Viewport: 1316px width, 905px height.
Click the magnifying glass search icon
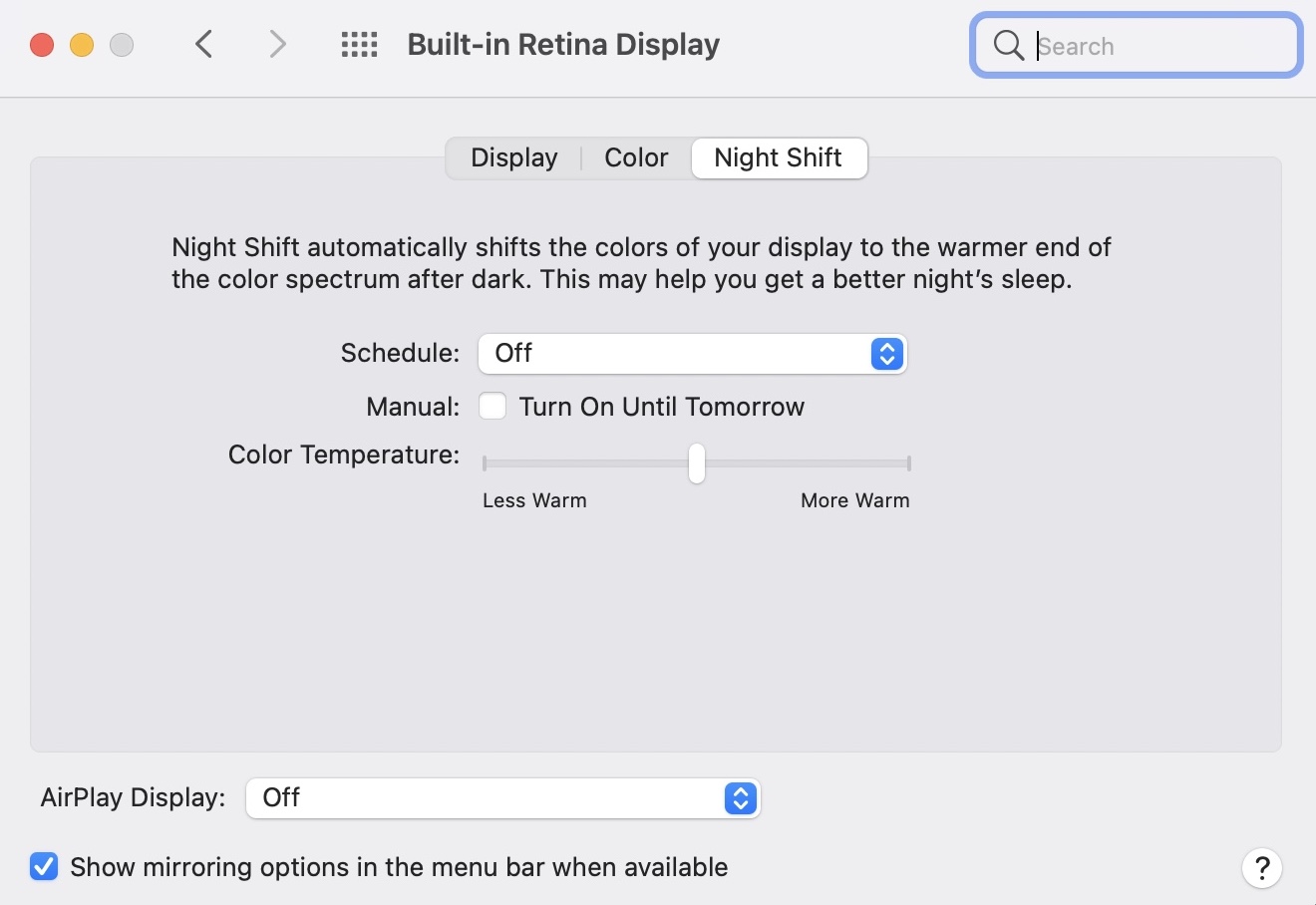pyautogui.click(x=1008, y=45)
